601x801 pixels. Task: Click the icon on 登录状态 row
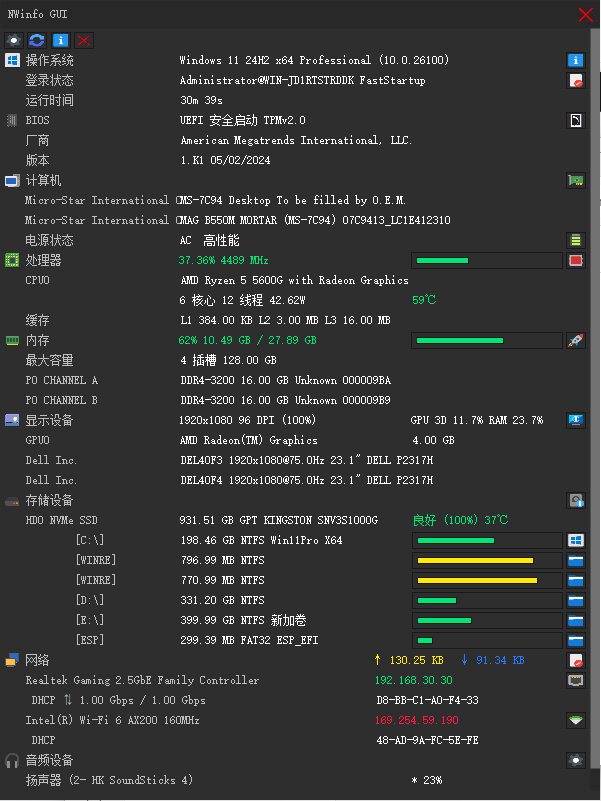(x=576, y=80)
